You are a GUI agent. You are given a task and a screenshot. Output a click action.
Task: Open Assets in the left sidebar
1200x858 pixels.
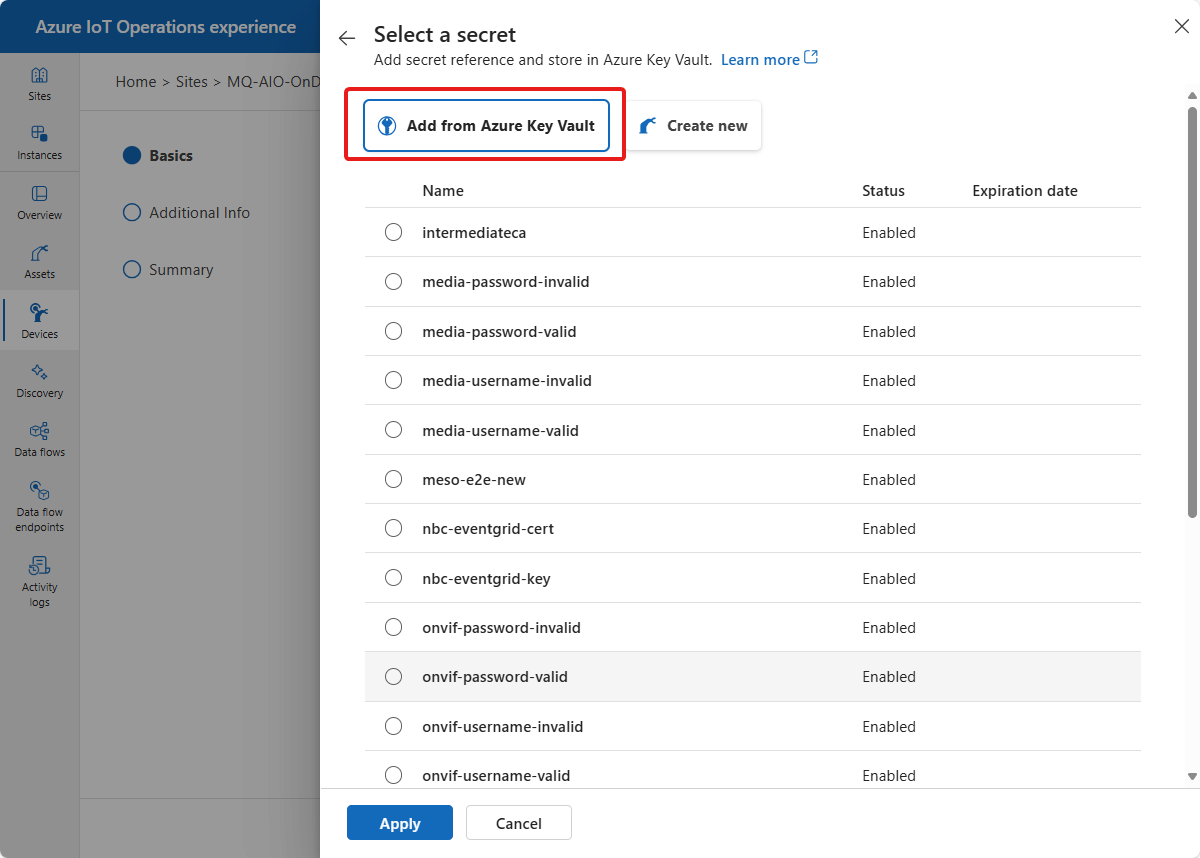pos(40,261)
